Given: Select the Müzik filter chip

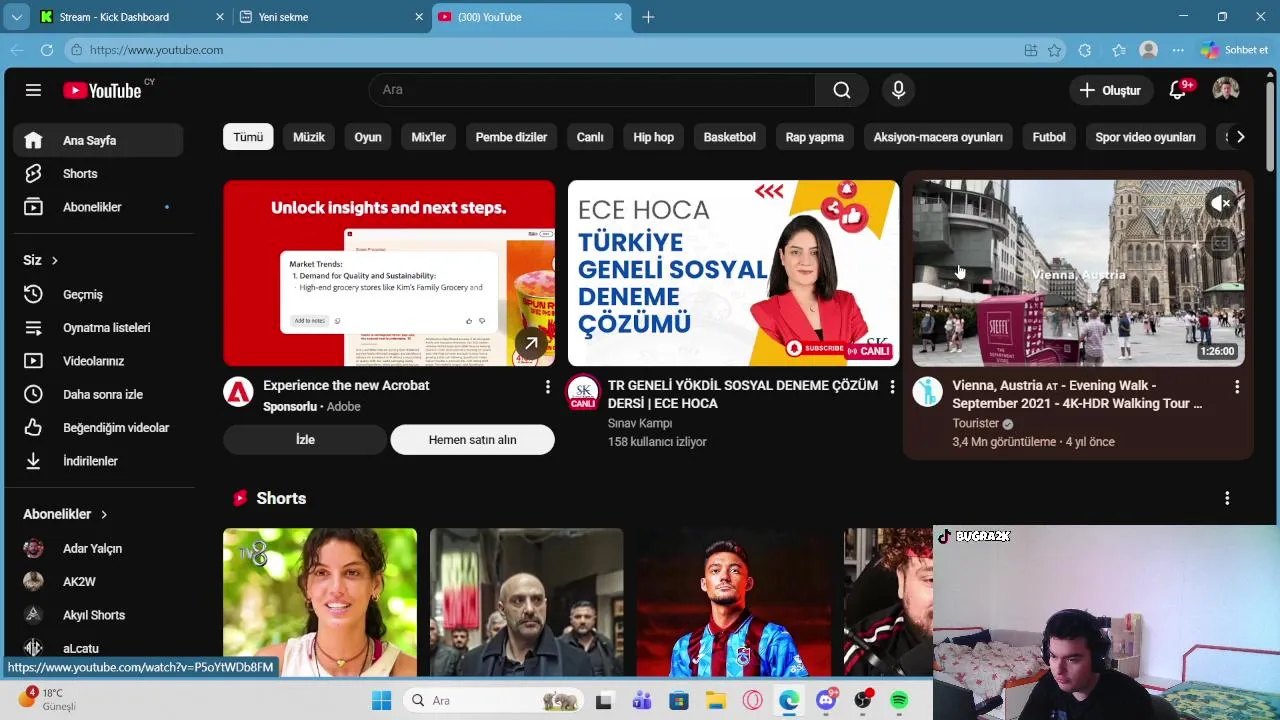Looking at the screenshot, I should 309,137.
